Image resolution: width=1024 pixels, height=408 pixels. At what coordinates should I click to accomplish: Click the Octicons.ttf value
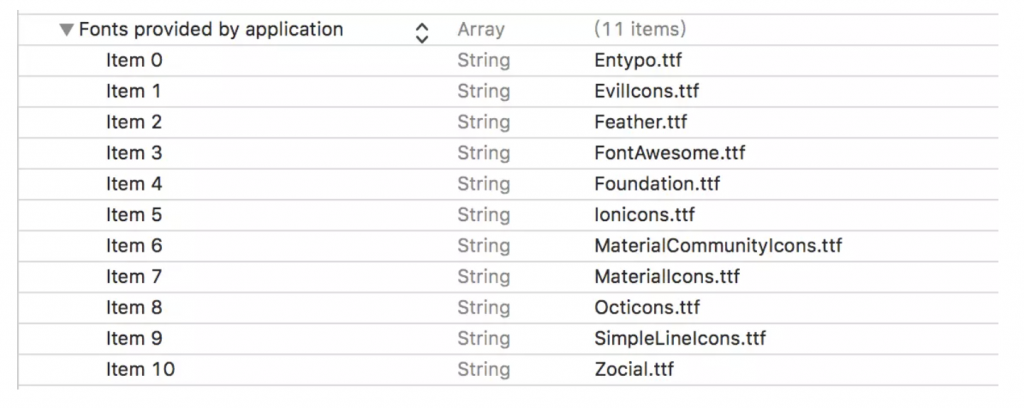[x=647, y=308]
